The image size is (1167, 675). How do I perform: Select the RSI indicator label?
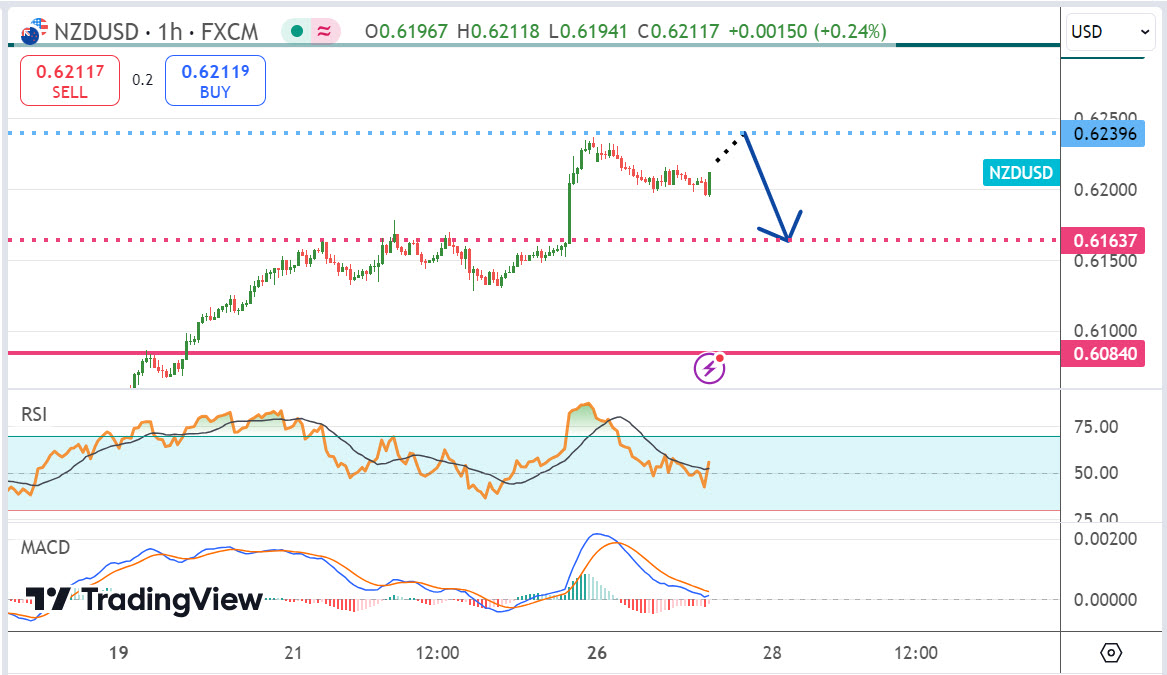(35, 414)
